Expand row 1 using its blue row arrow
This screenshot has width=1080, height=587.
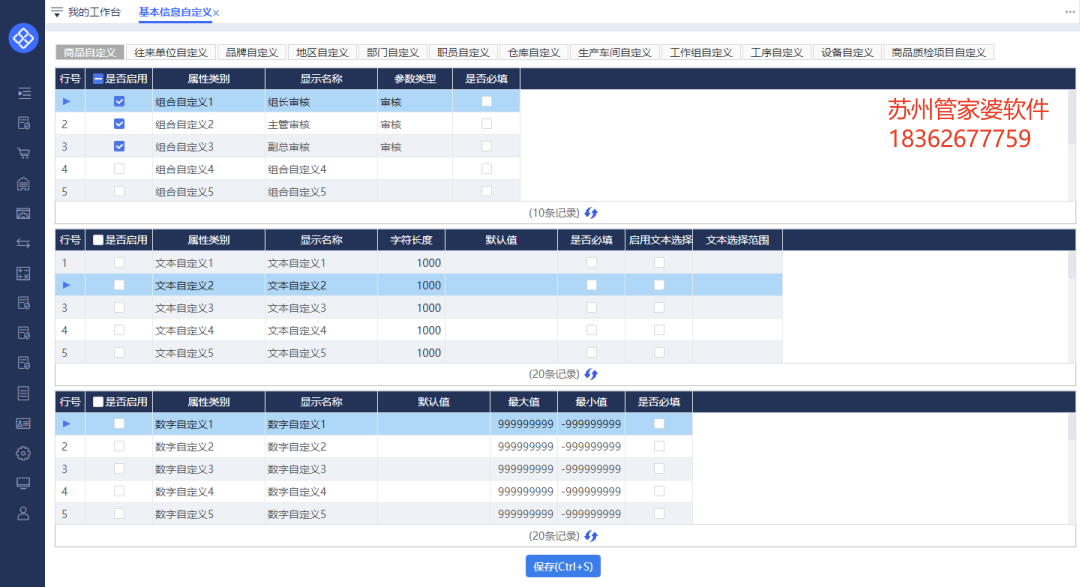tap(67, 100)
